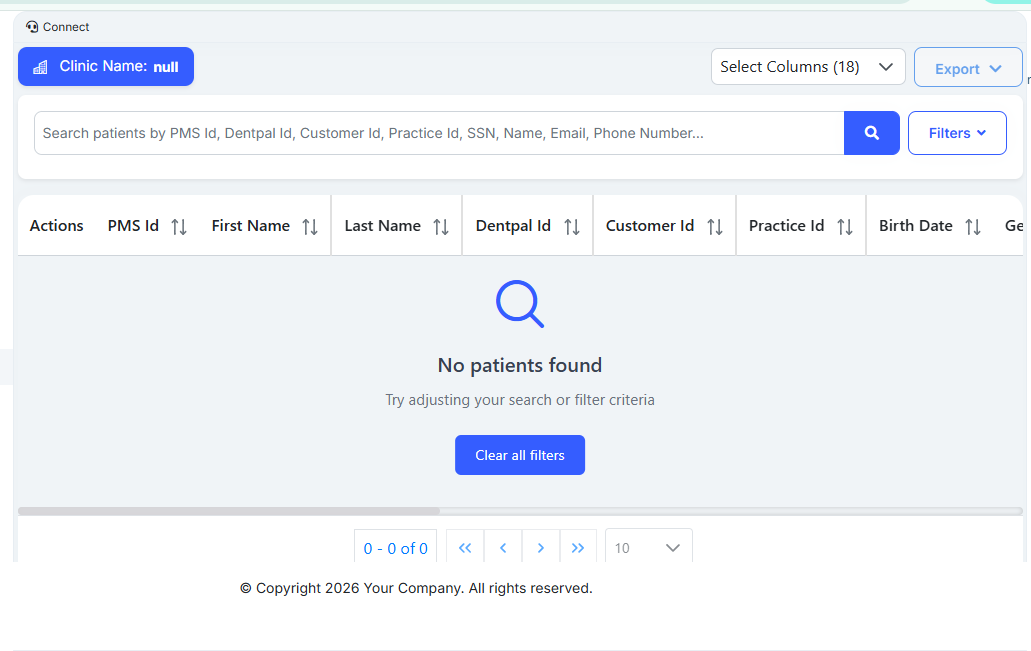Go to the previous page arrow

tap(503, 548)
